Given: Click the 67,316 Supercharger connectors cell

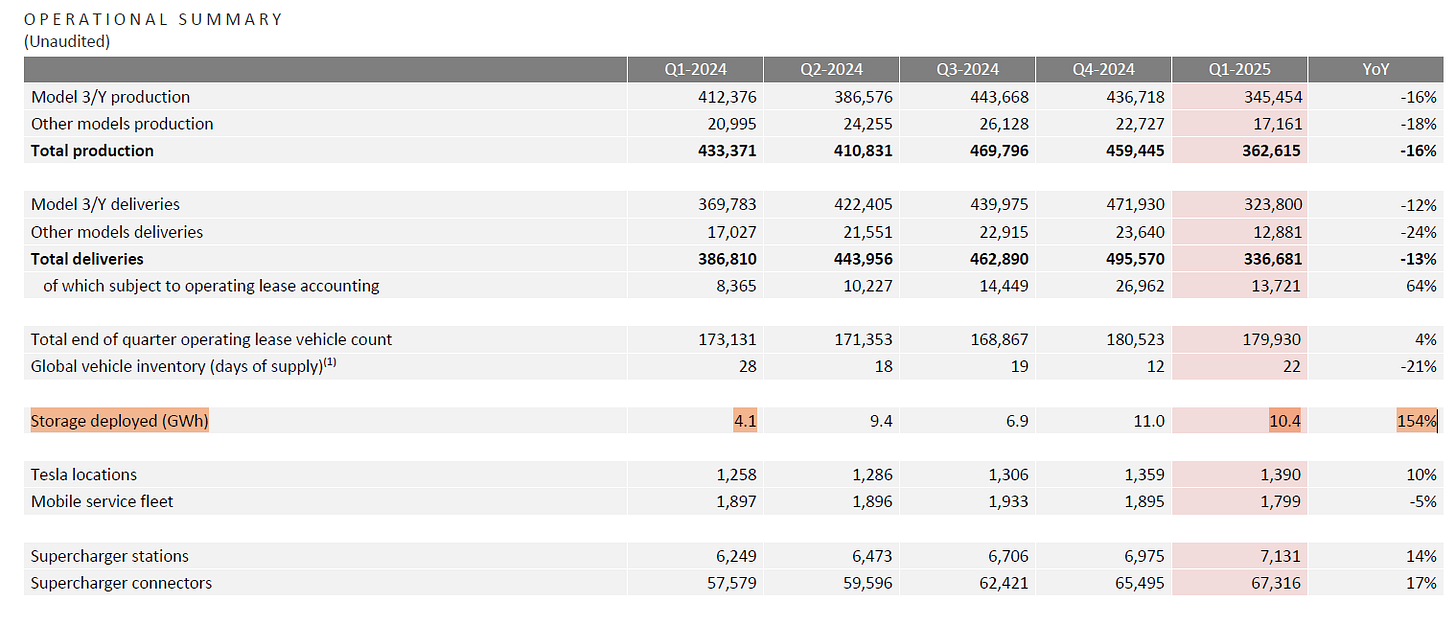Looking at the screenshot, I should tap(1276, 583).
